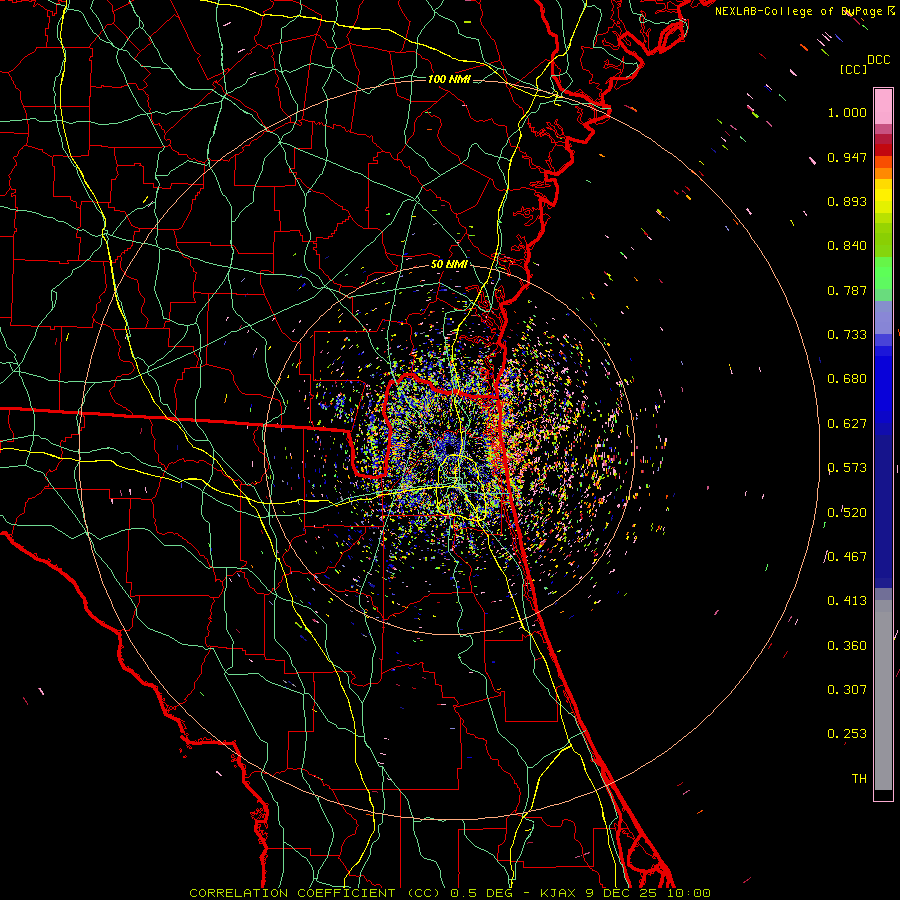Image resolution: width=900 pixels, height=900 pixels.
Task: Click the TH threshold label
Action: click(859, 779)
